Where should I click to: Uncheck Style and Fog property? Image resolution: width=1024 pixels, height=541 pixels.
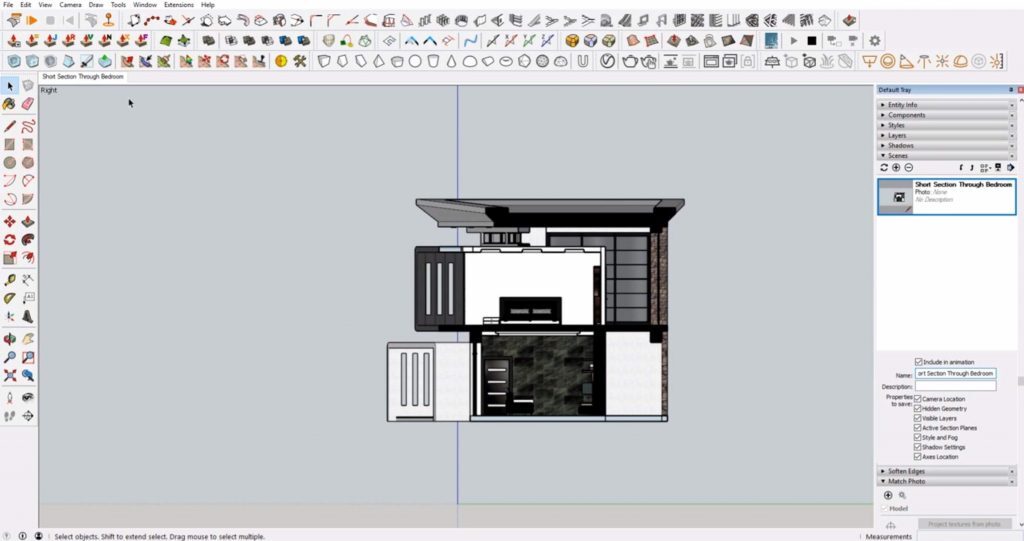point(918,437)
